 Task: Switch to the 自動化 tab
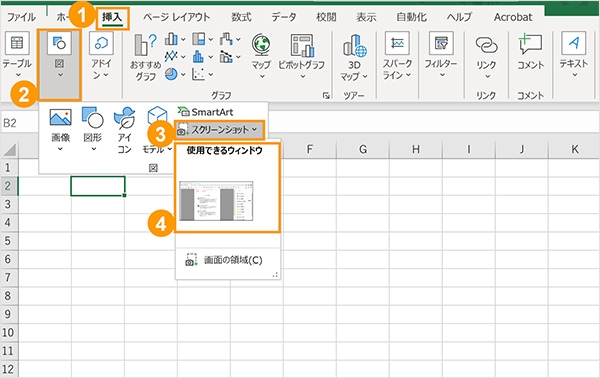[411, 17]
